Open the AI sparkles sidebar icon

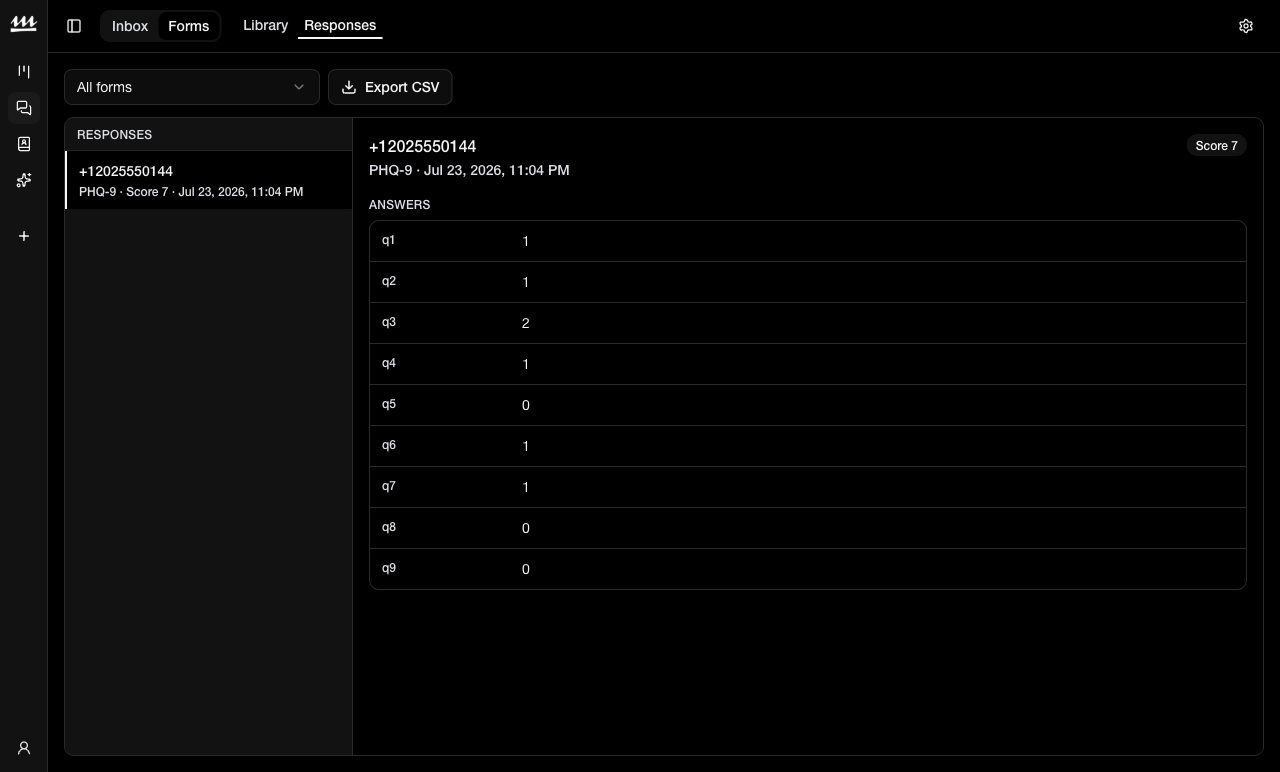click(x=24, y=180)
